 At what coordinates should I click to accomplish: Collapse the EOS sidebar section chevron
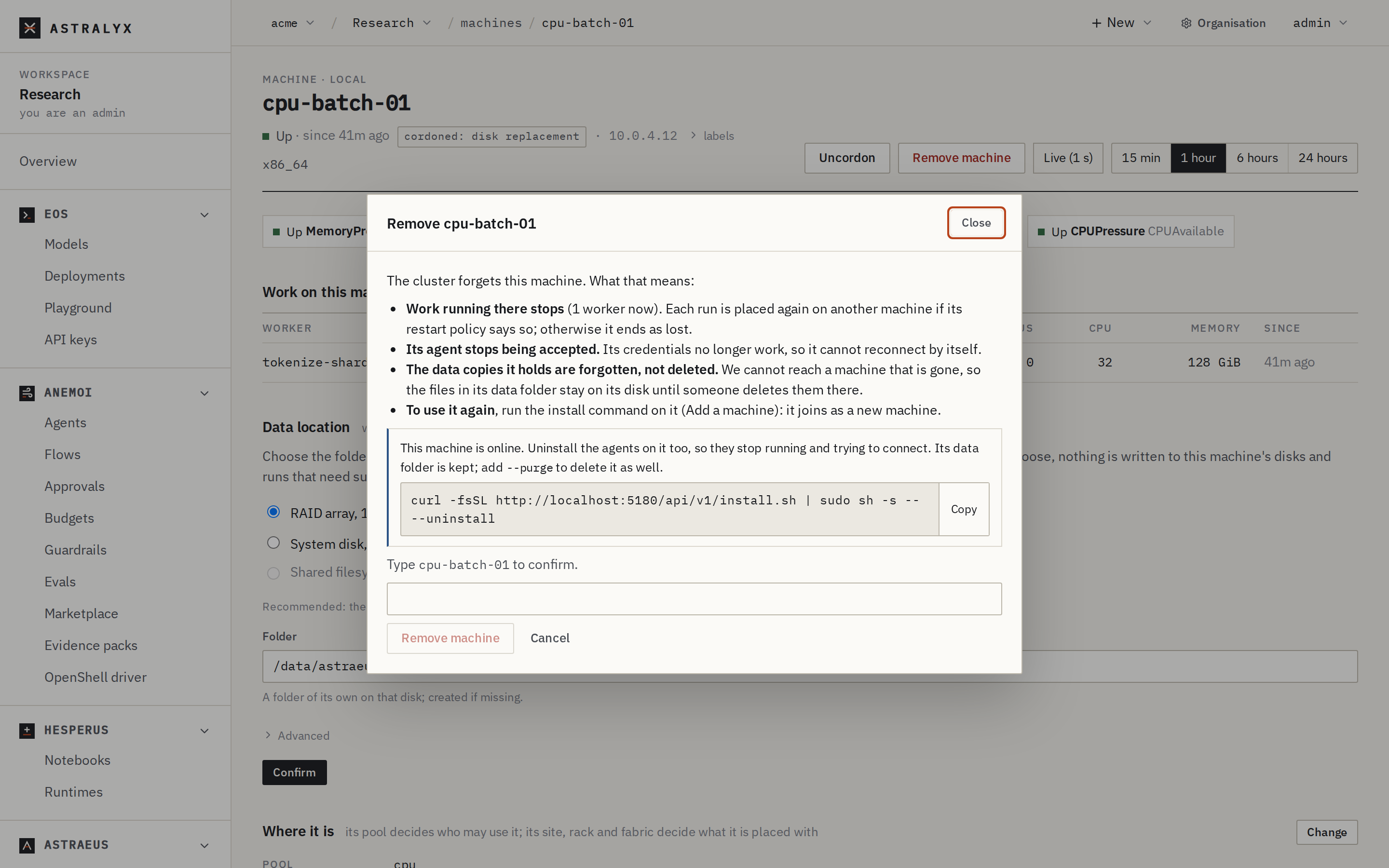click(204, 215)
